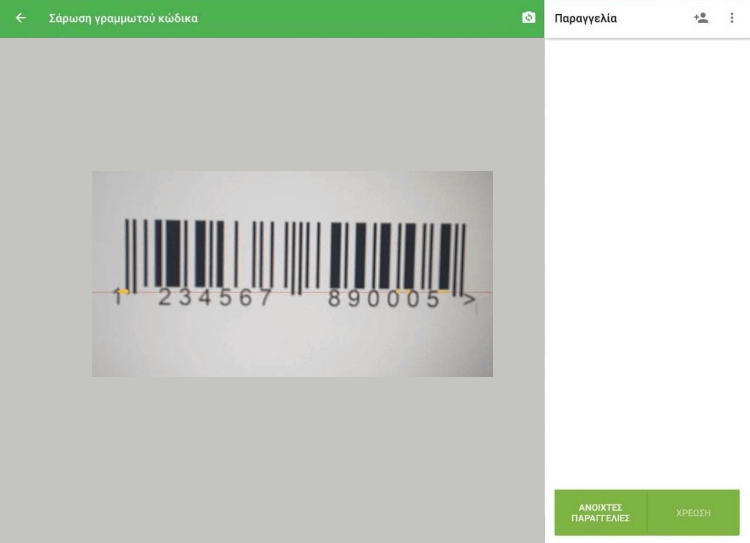Image resolution: width=750 pixels, height=543 pixels.
Task: Click the gray area above camera preview
Action: pos(272,104)
